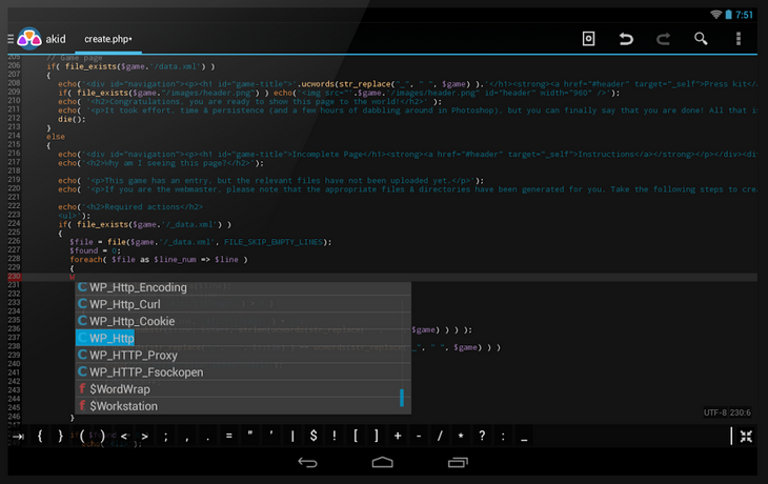Insert a dollar sign
The width and height of the screenshot is (768, 484).
(313, 436)
